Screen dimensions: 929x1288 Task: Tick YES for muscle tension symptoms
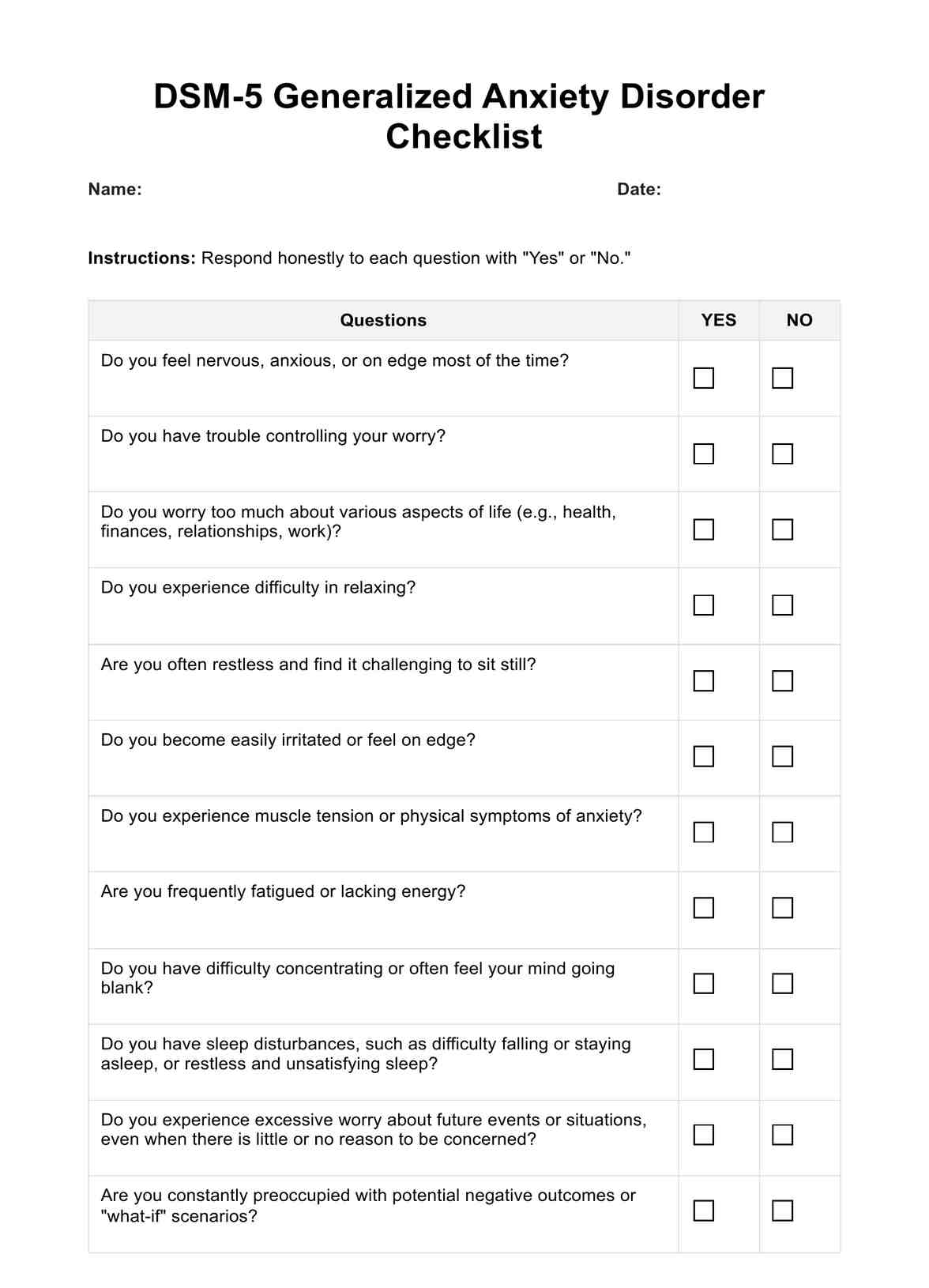click(x=703, y=832)
